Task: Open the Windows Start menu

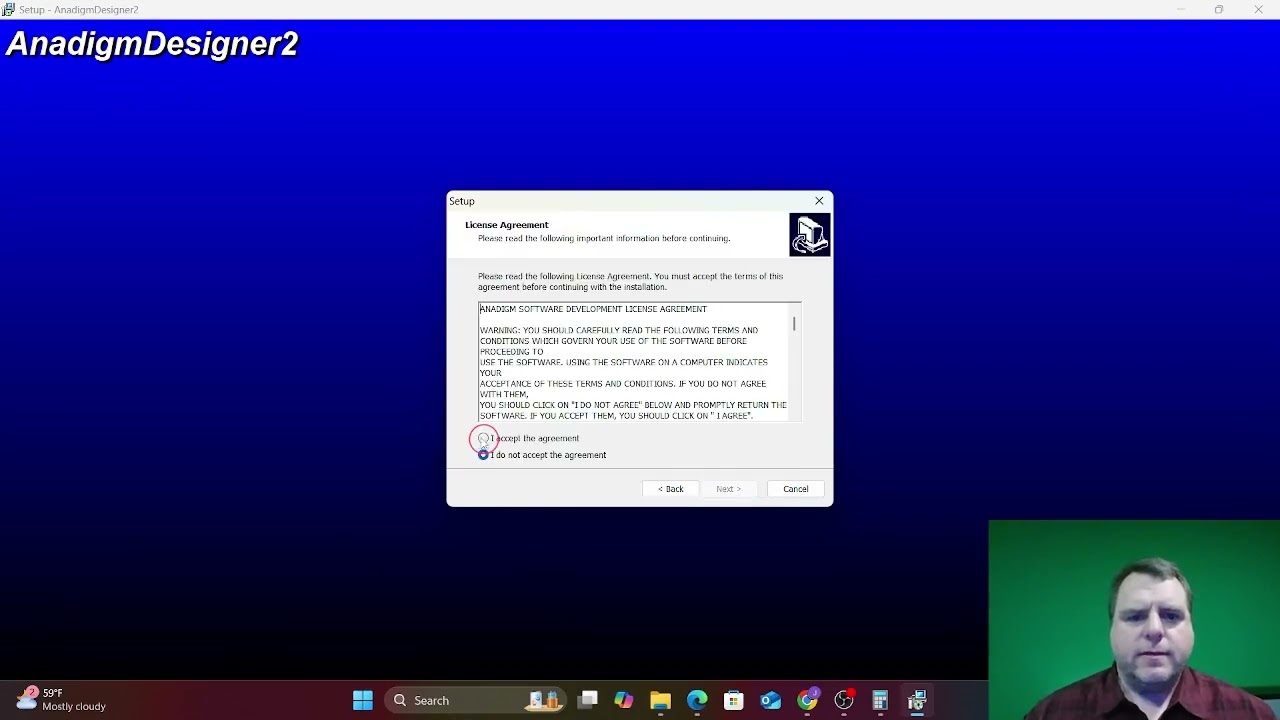Action: click(x=363, y=700)
